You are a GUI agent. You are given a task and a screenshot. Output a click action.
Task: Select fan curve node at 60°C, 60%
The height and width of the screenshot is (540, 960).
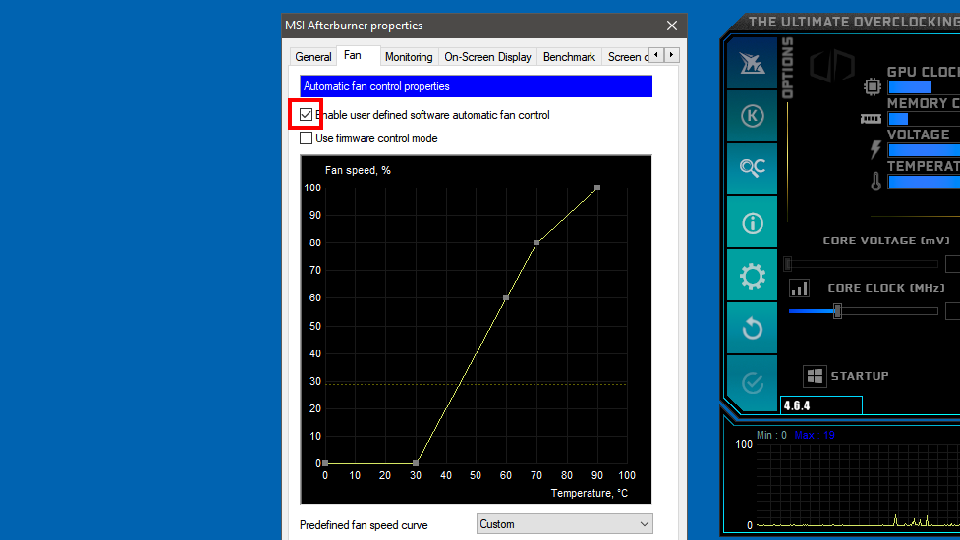pyautogui.click(x=506, y=298)
